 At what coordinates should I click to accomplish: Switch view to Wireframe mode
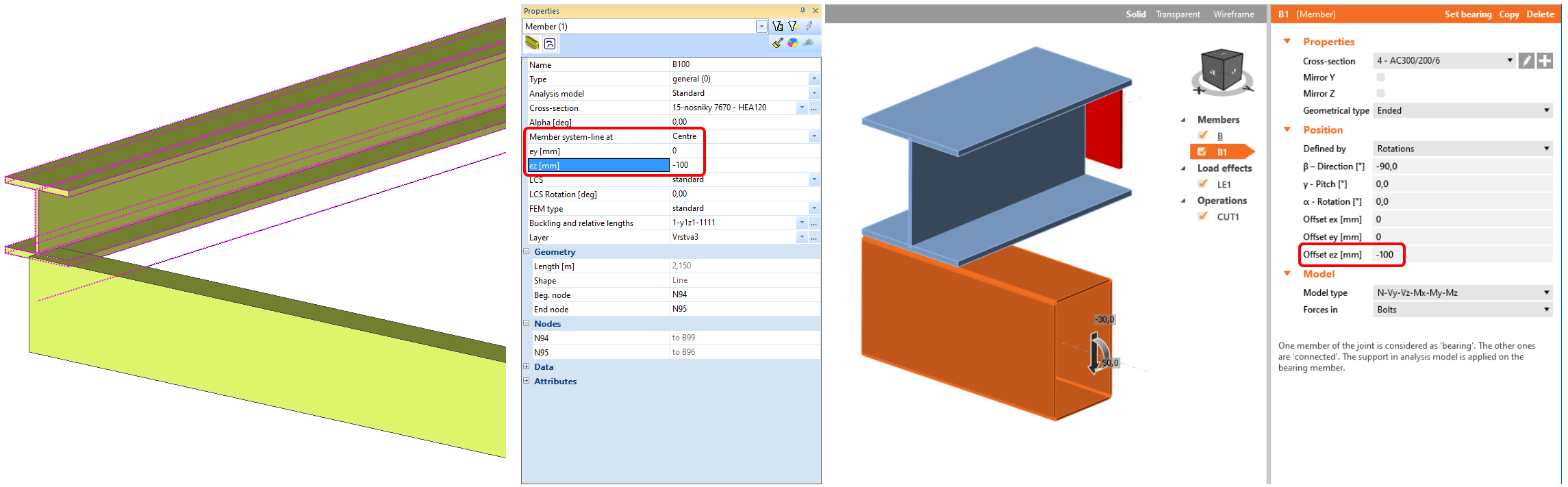pyautogui.click(x=1233, y=14)
